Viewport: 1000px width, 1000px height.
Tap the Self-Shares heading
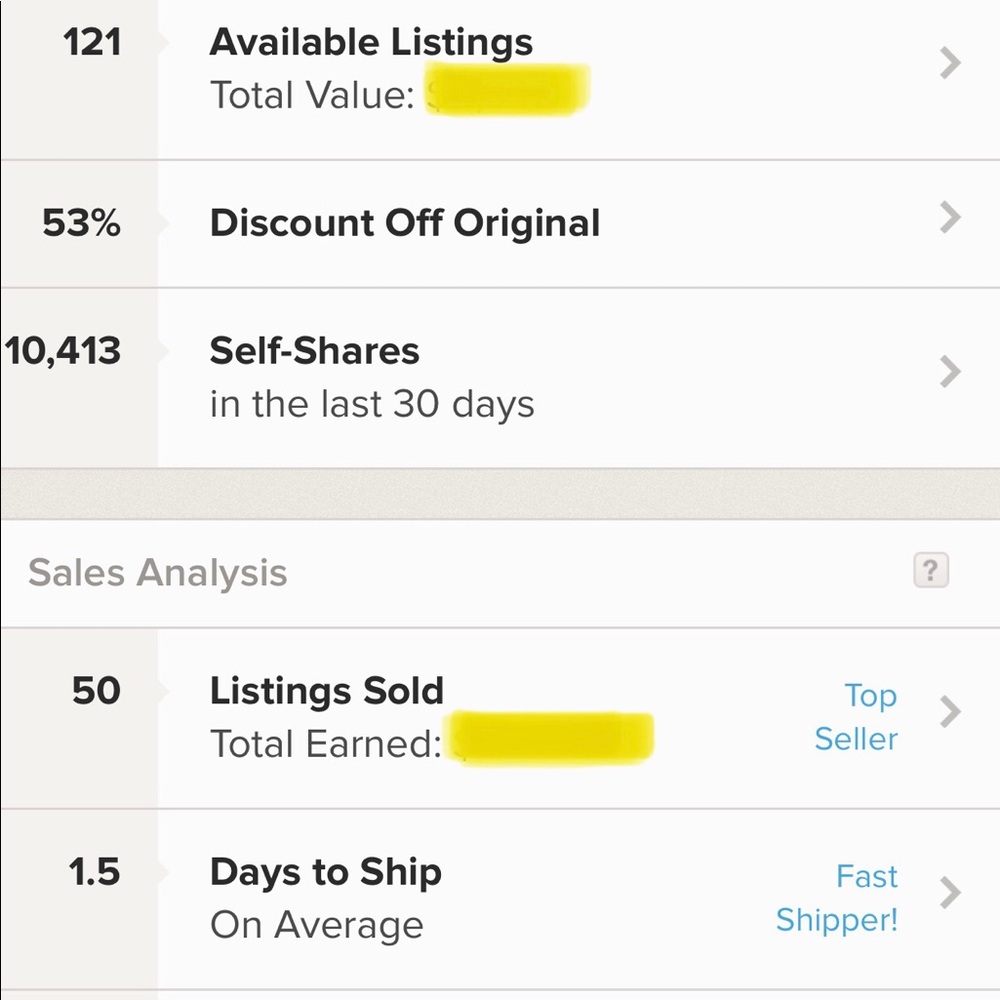click(x=314, y=351)
